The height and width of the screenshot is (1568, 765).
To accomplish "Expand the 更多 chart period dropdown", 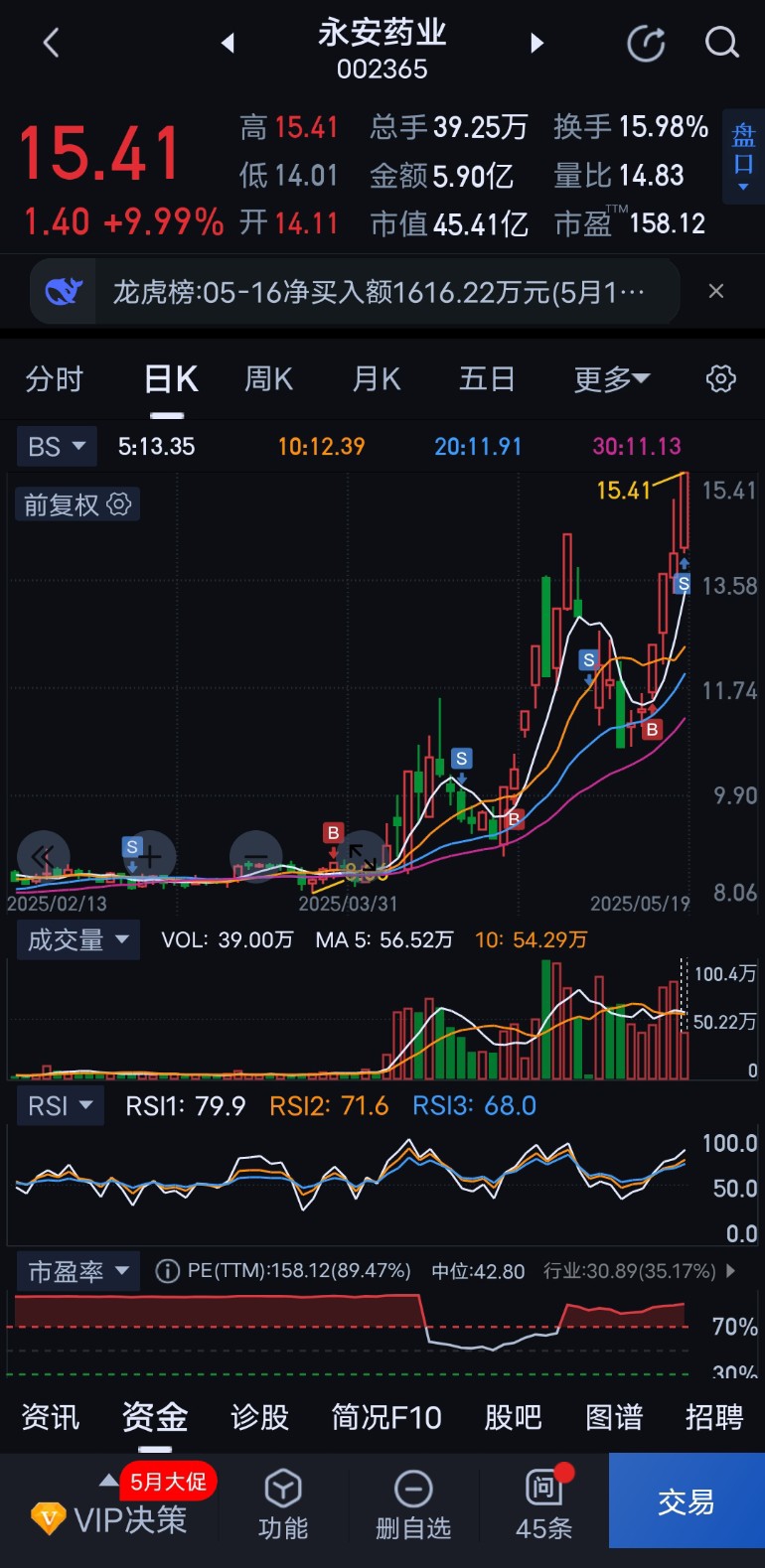I will [612, 379].
